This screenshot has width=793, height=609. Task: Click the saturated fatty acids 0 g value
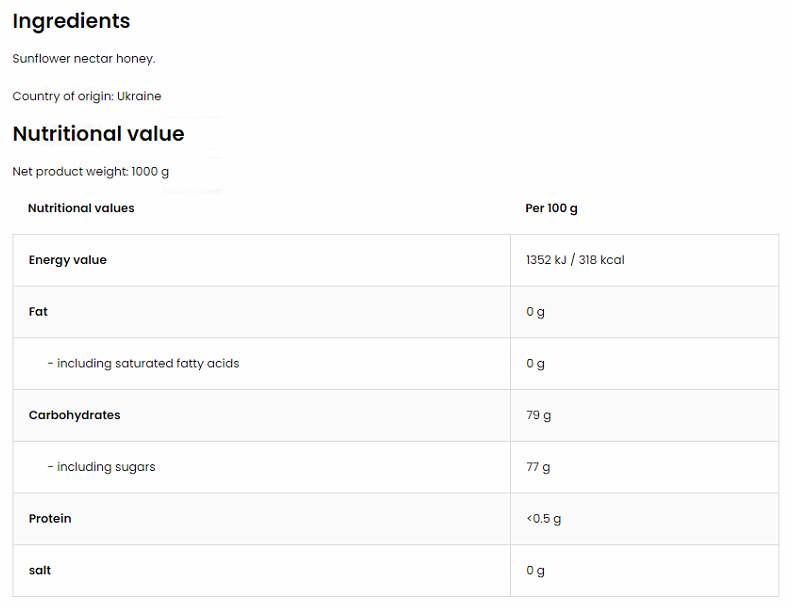[535, 364]
